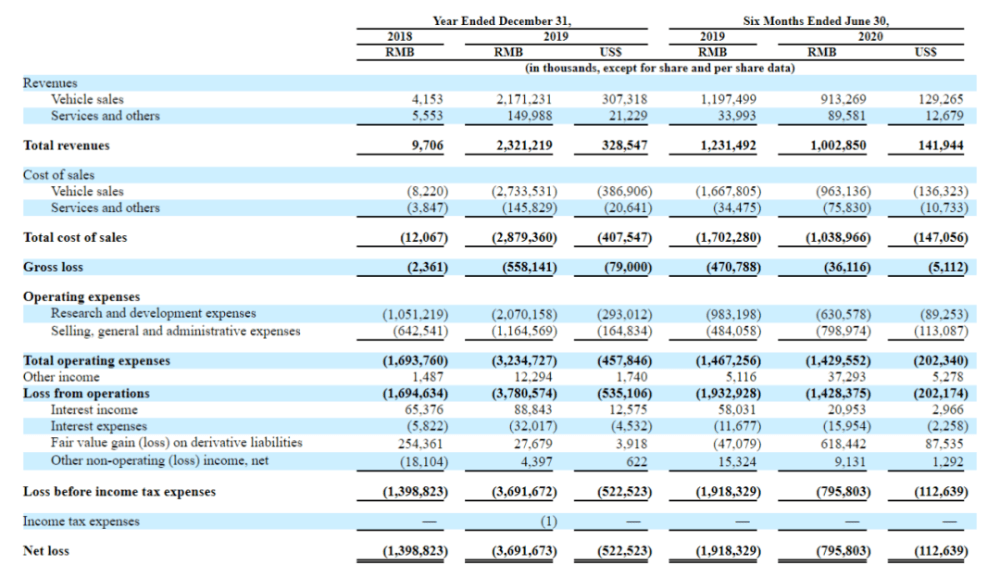Select total cost of sales value (2,879,360)

524,237
